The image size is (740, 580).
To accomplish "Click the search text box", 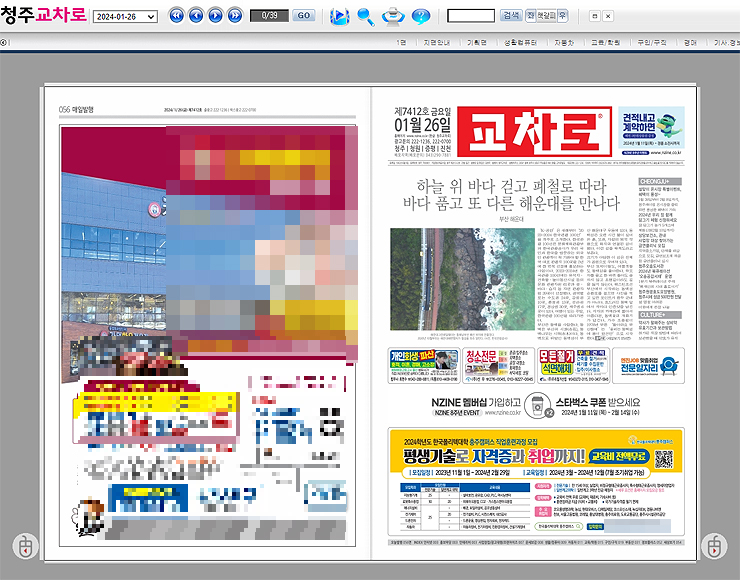I will 471,16.
